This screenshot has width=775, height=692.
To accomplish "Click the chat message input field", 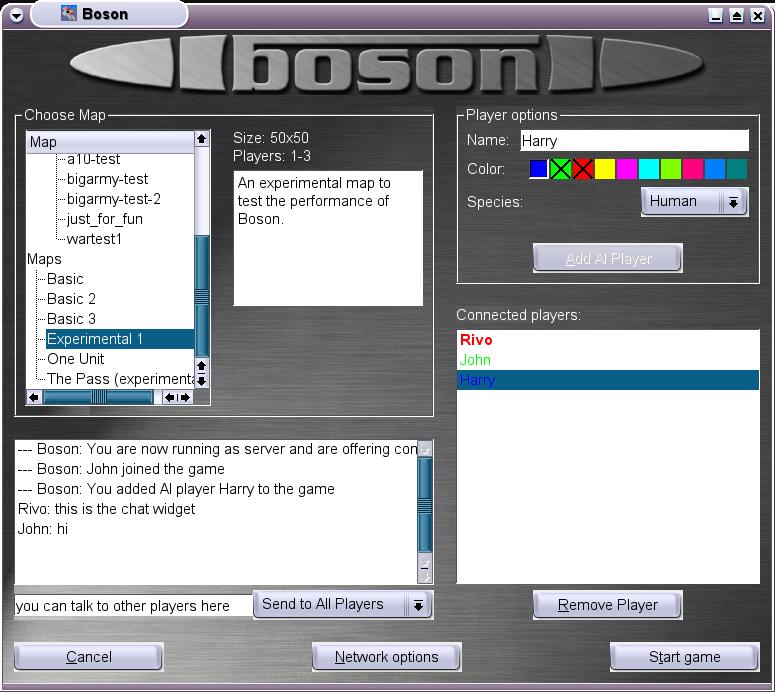I will pos(133,606).
